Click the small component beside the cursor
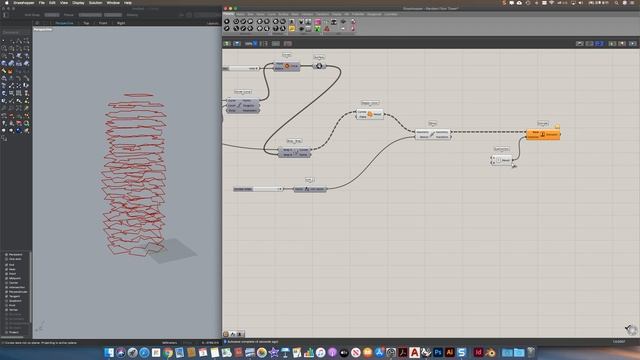Viewport: 640px width, 360px height. pos(502,160)
